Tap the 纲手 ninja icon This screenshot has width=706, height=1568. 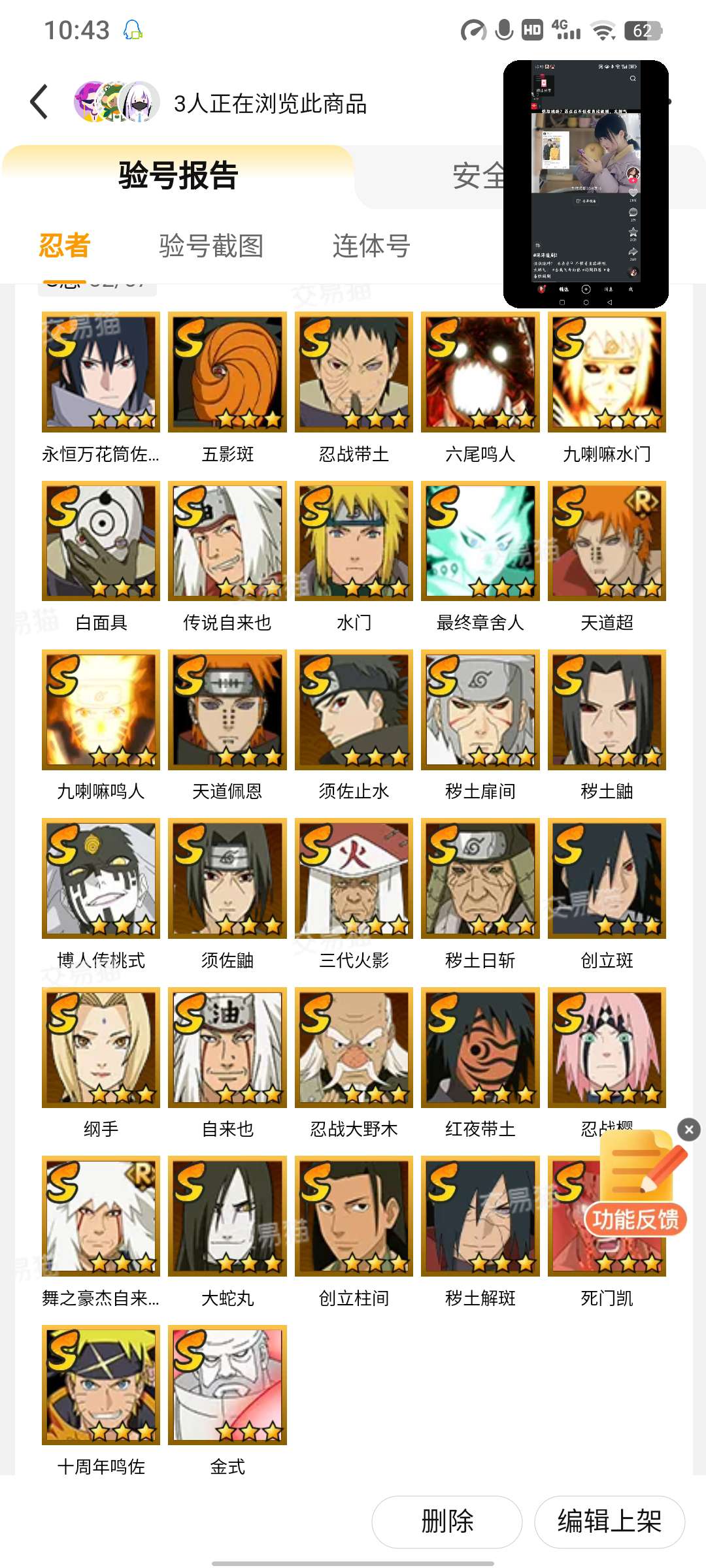tap(101, 1047)
